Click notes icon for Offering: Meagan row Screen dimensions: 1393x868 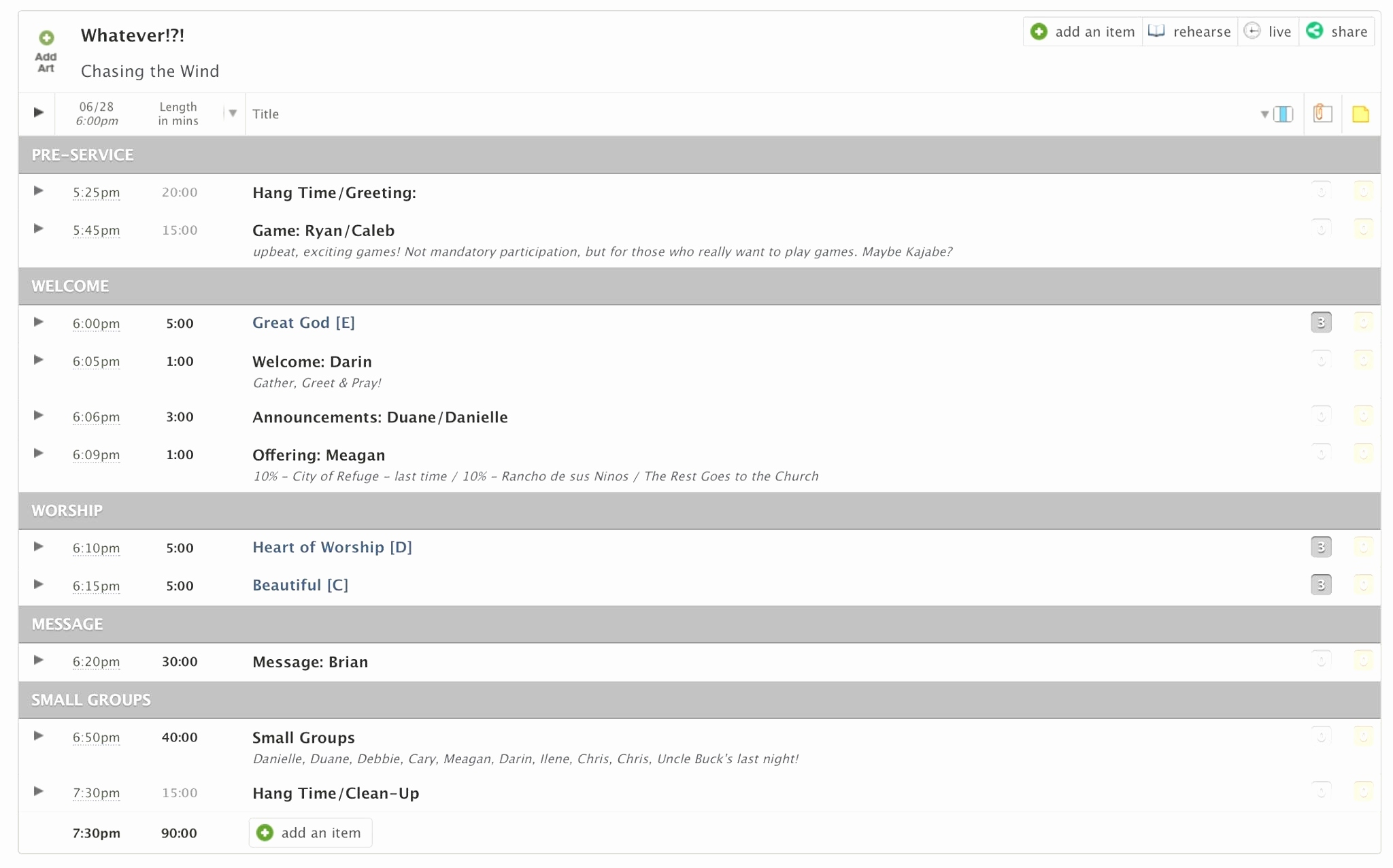point(1362,453)
